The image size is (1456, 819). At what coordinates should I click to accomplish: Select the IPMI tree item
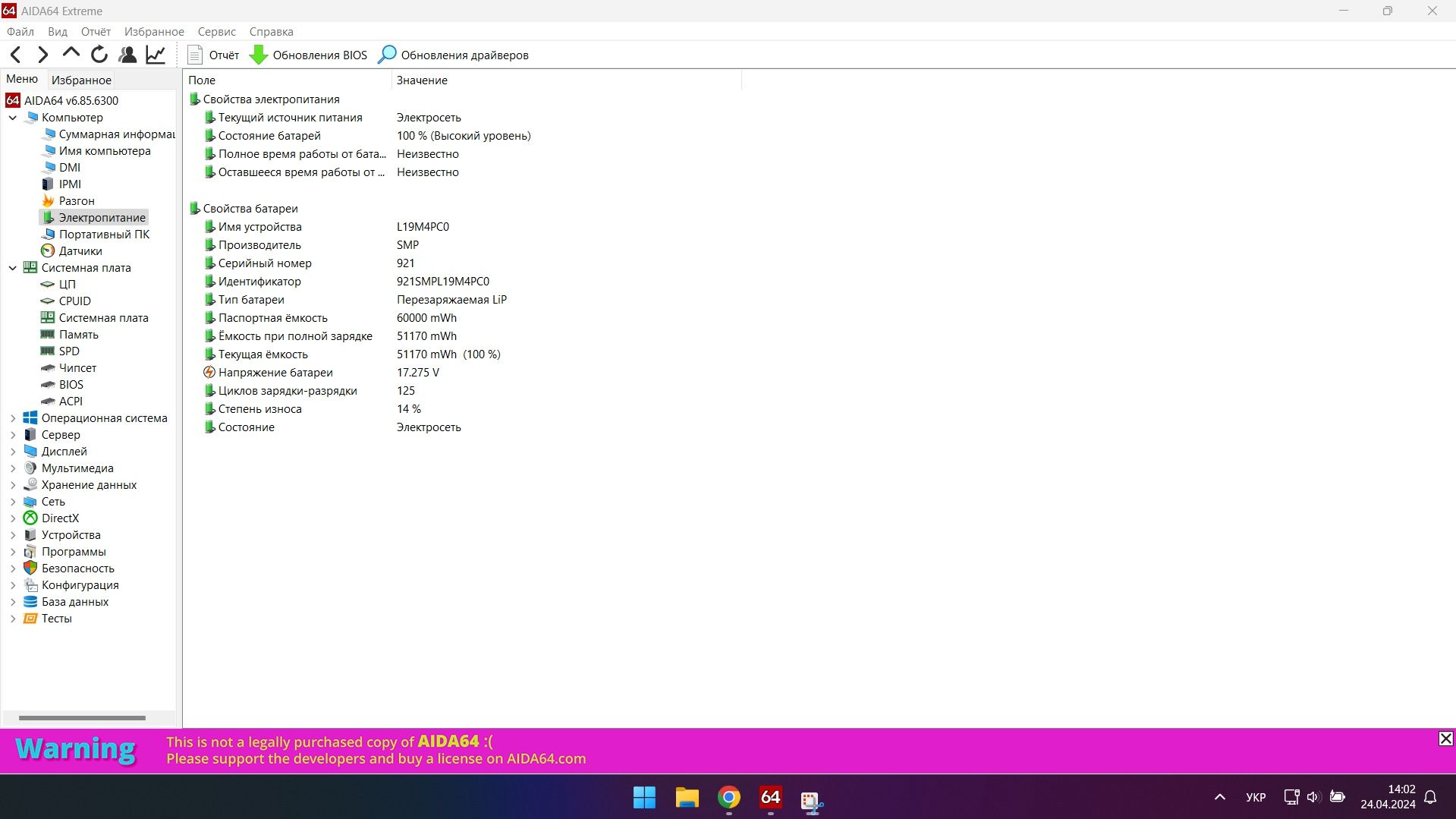70,184
